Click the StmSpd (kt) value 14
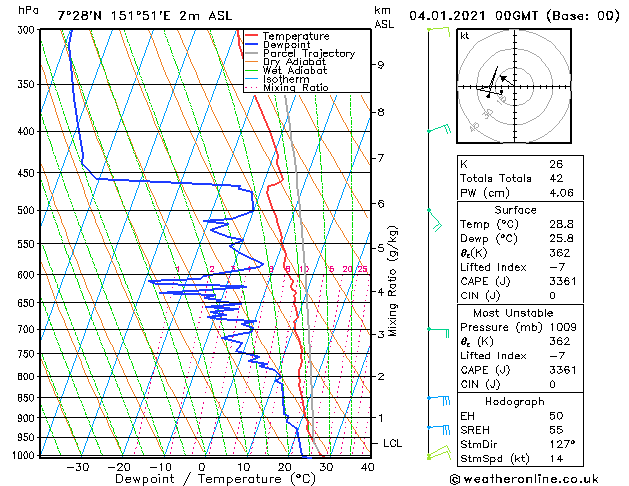The width and height of the screenshot is (629, 486). [x=556, y=458]
